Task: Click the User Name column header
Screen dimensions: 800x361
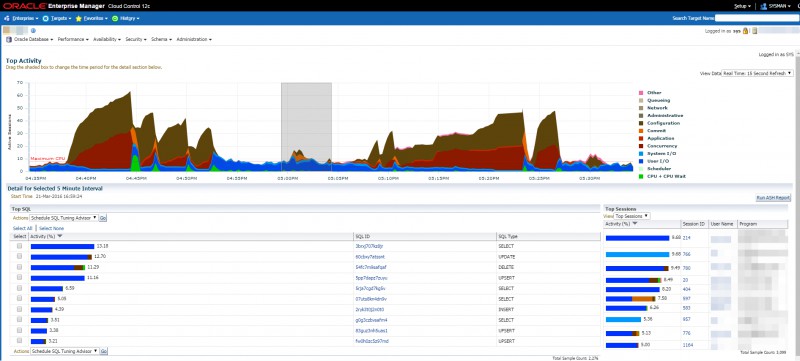Action: click(722, 224)
